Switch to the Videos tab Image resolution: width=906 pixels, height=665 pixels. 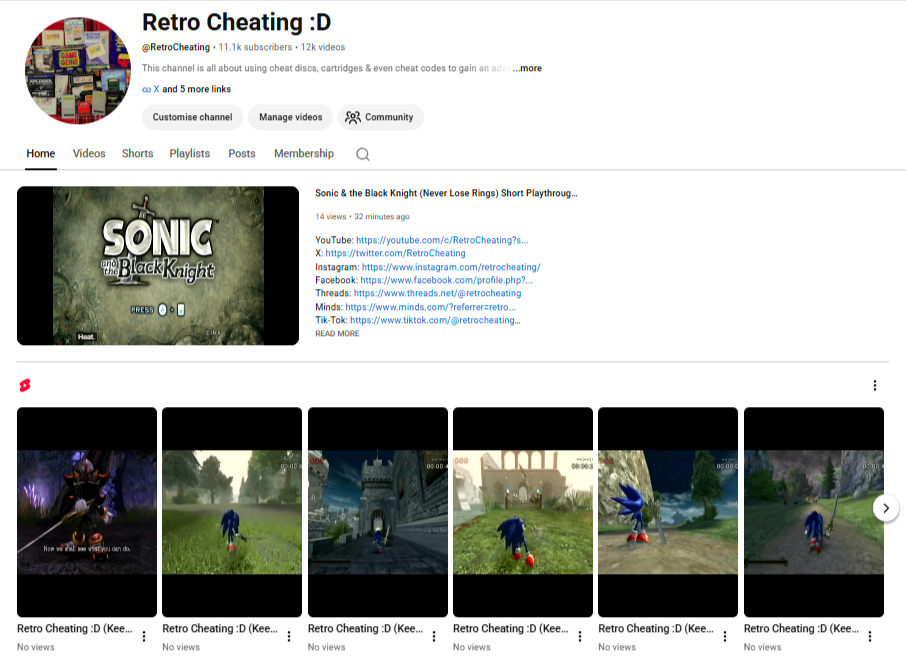coord(89,154)
